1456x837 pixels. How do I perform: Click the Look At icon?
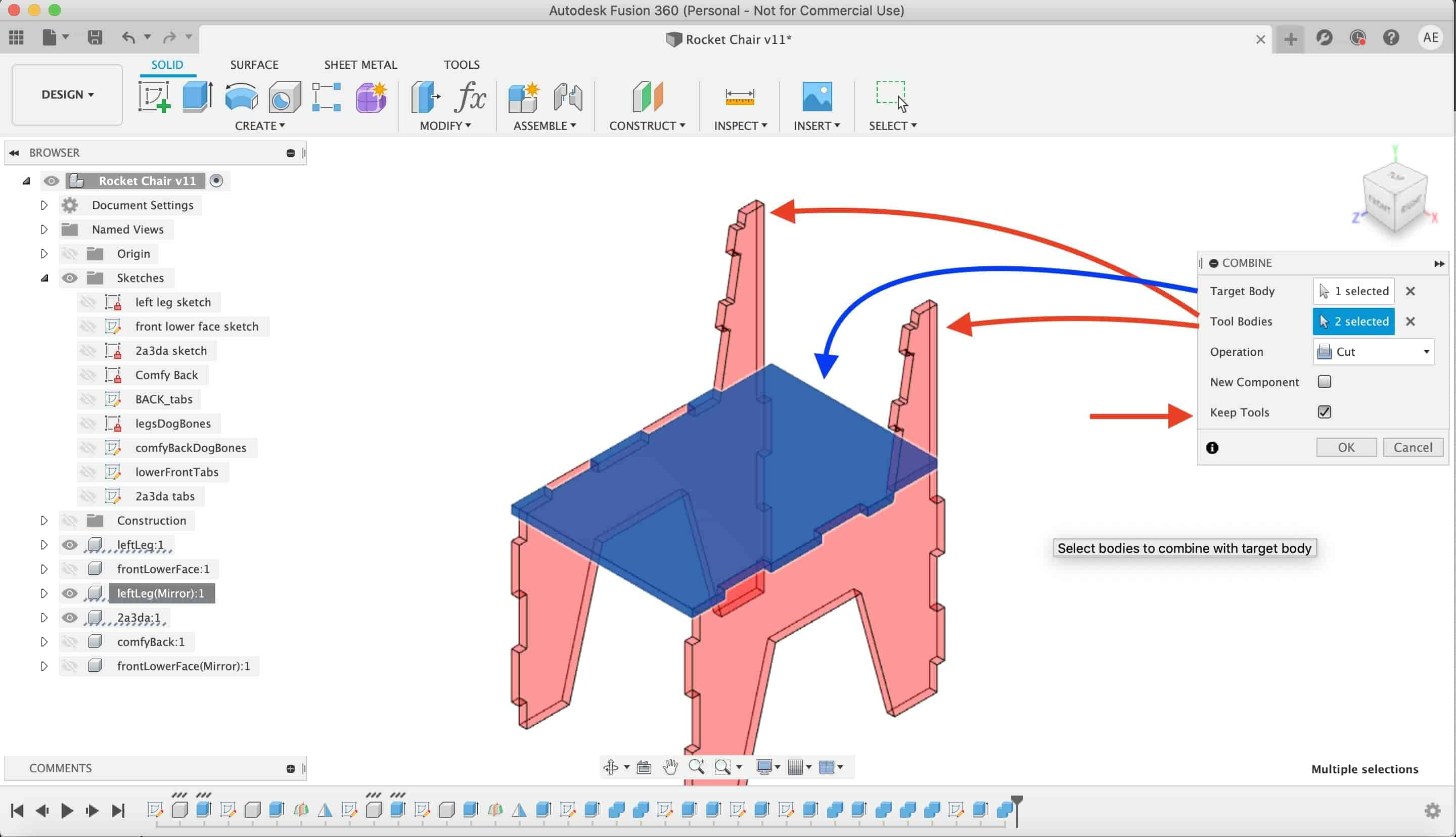click(x=644, y=767)
